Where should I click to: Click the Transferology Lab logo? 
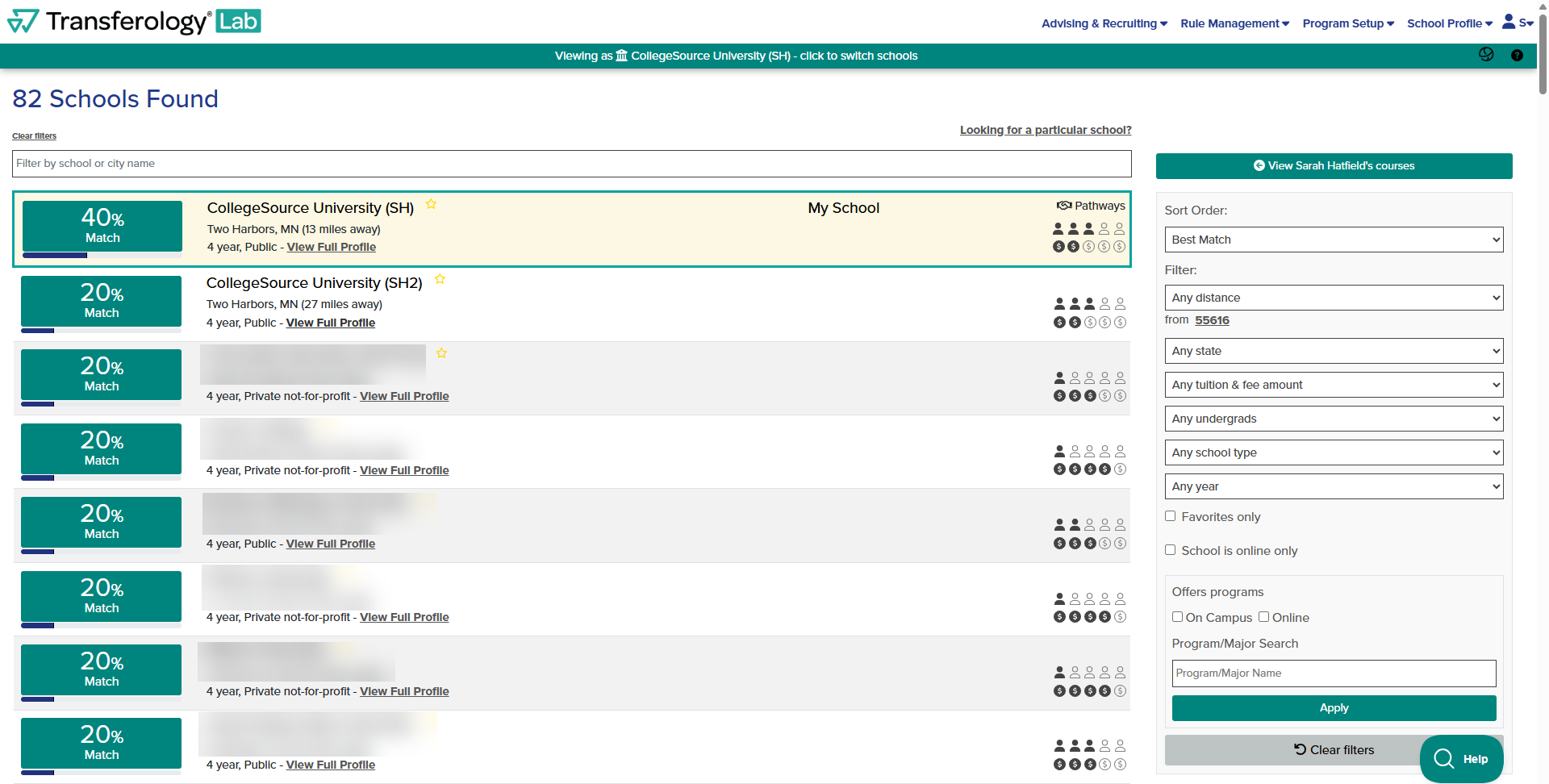click(134, 21)
